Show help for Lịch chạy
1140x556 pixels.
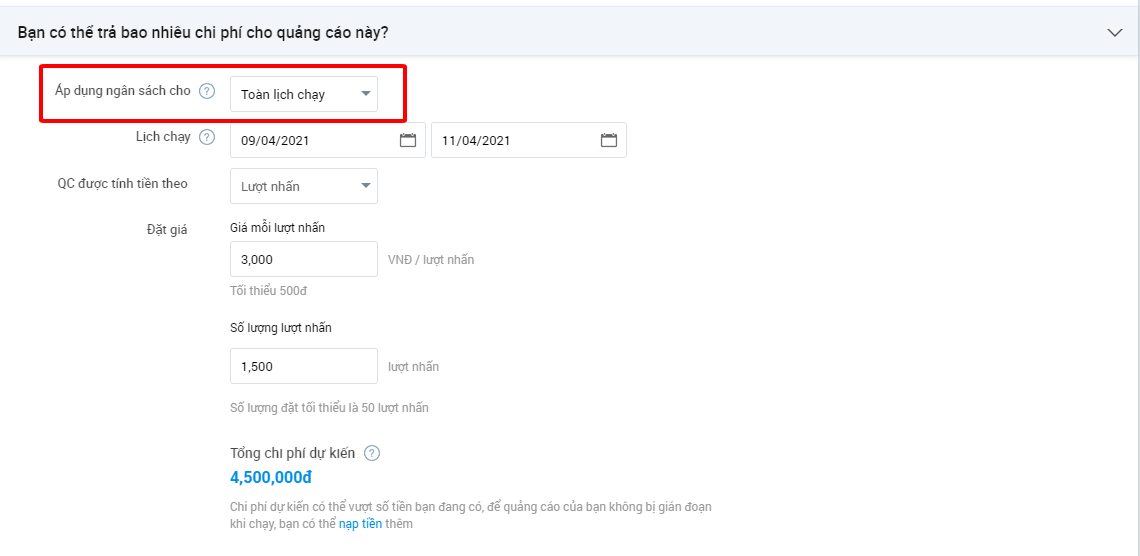[x=207, y=137]
